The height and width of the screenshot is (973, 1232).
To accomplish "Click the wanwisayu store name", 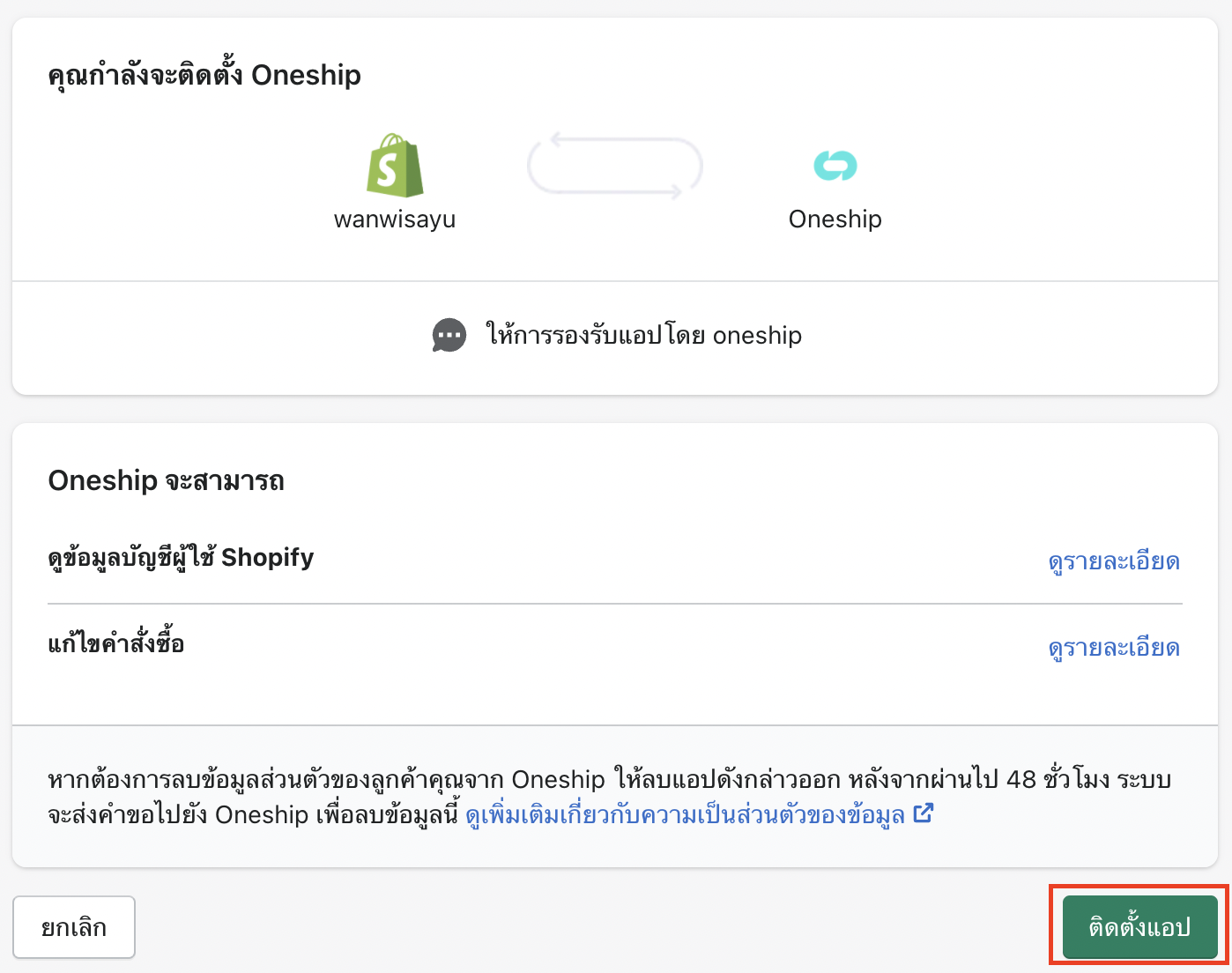I will [395, 219].
